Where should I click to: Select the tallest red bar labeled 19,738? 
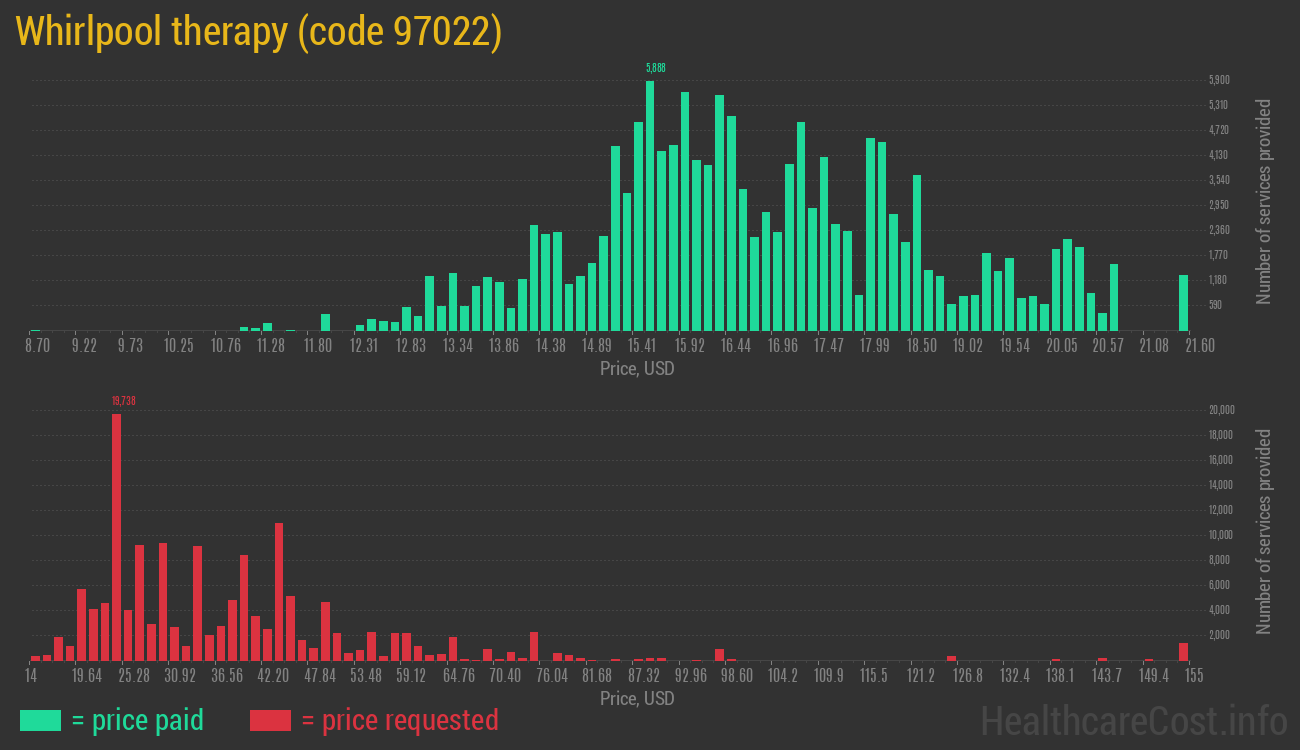tap(116, 537)
